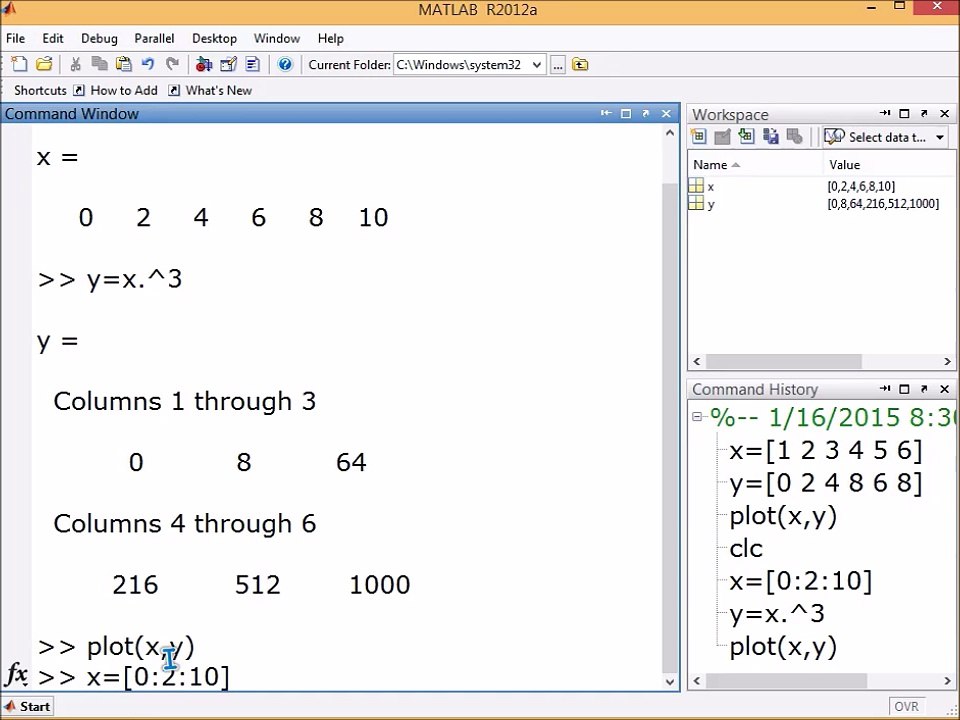The width and height of the screenshot is (960, 720).
Task: Open the GUIDE tool icon
Action: [x=228, y=64]
